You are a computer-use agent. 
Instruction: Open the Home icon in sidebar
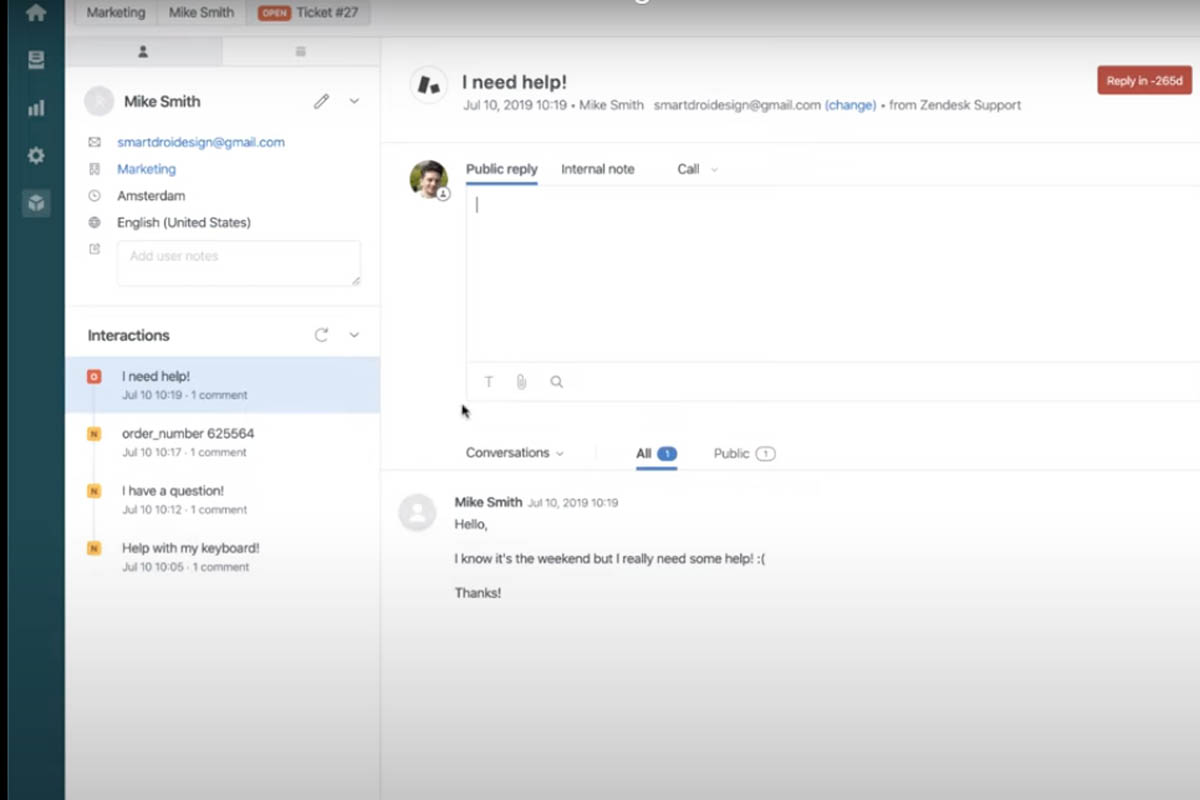pos(36,13)
